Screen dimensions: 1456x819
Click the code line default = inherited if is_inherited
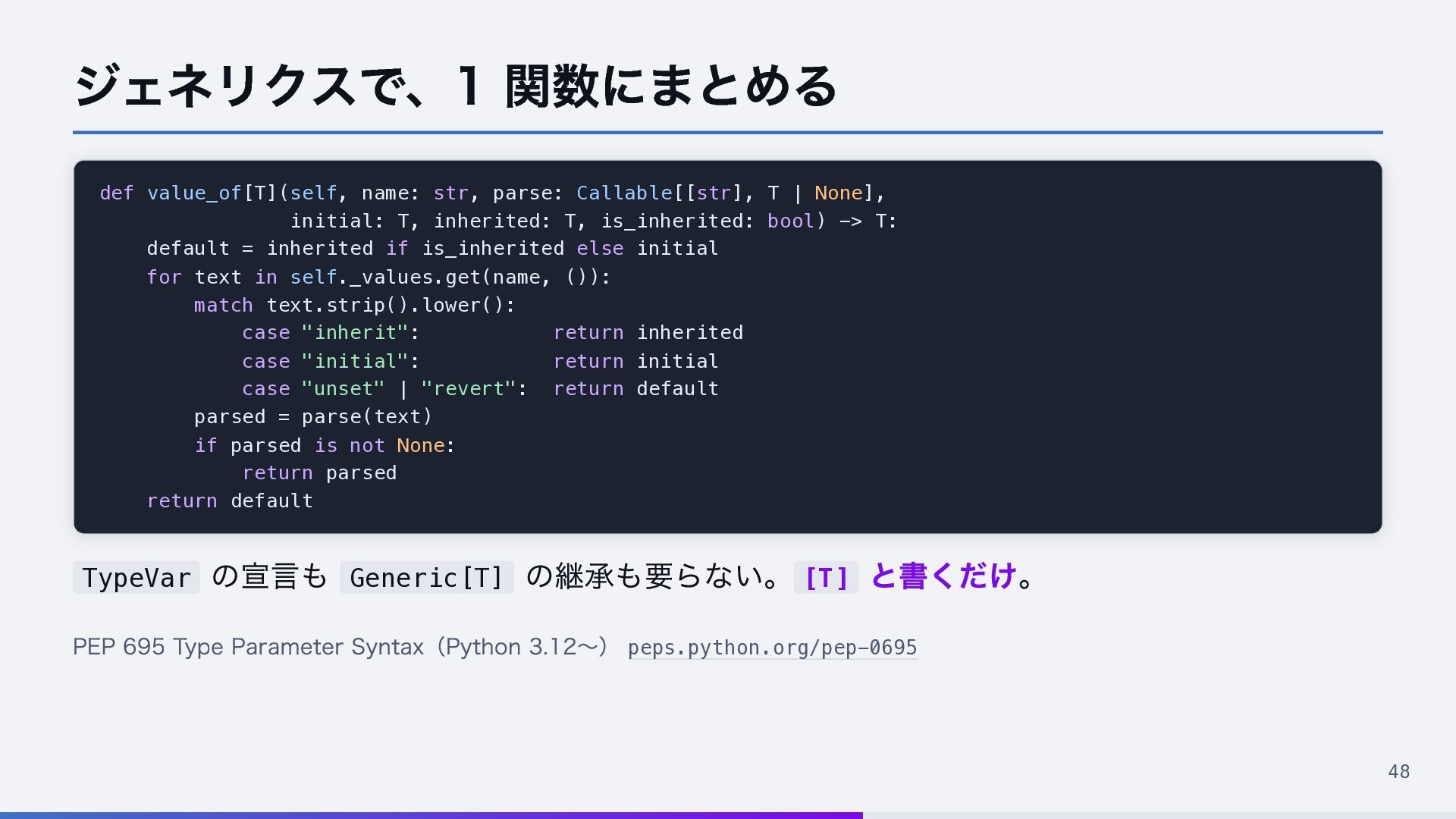click(432, 249)
